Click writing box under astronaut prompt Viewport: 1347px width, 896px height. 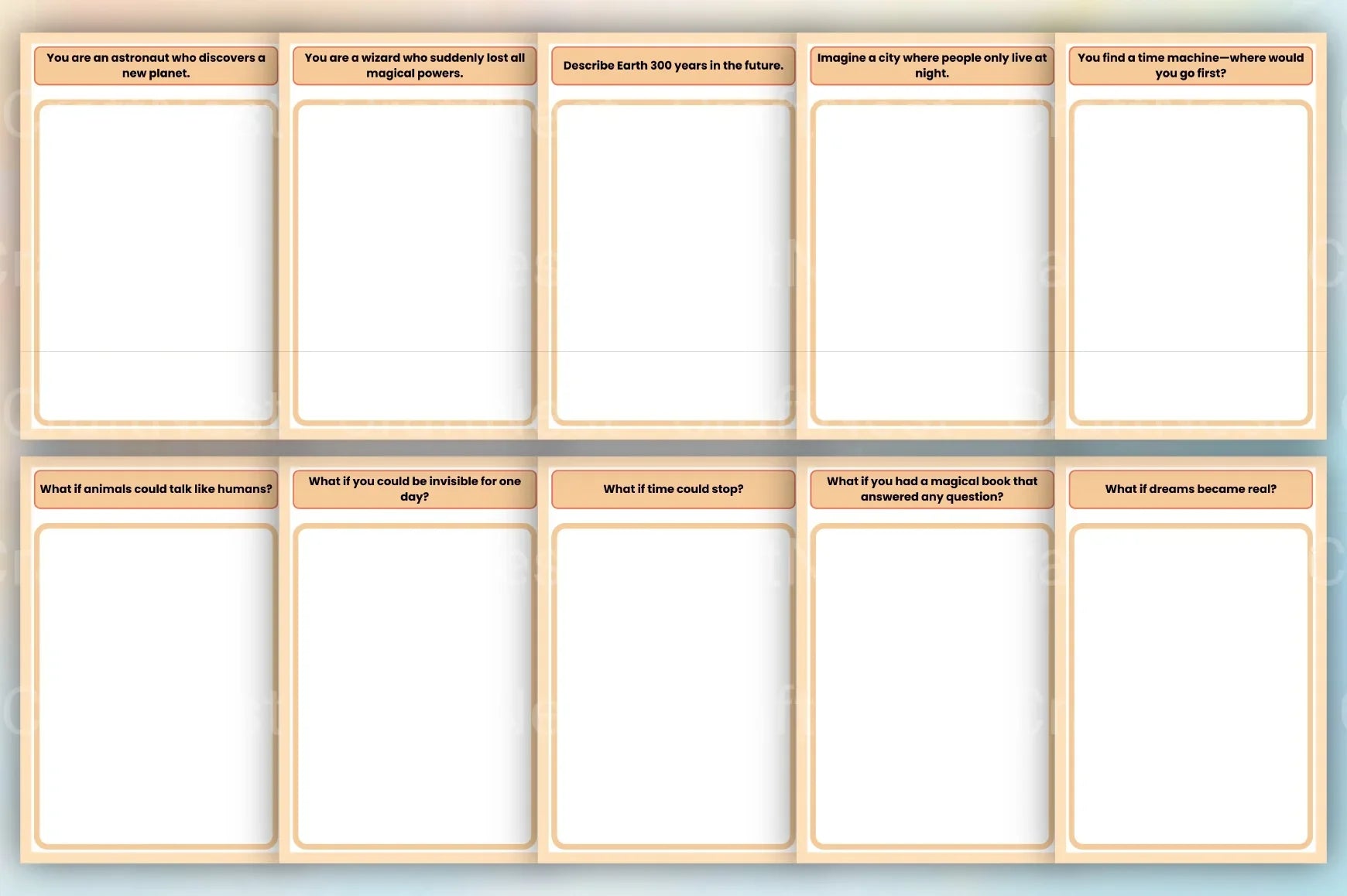pos(156,263)
